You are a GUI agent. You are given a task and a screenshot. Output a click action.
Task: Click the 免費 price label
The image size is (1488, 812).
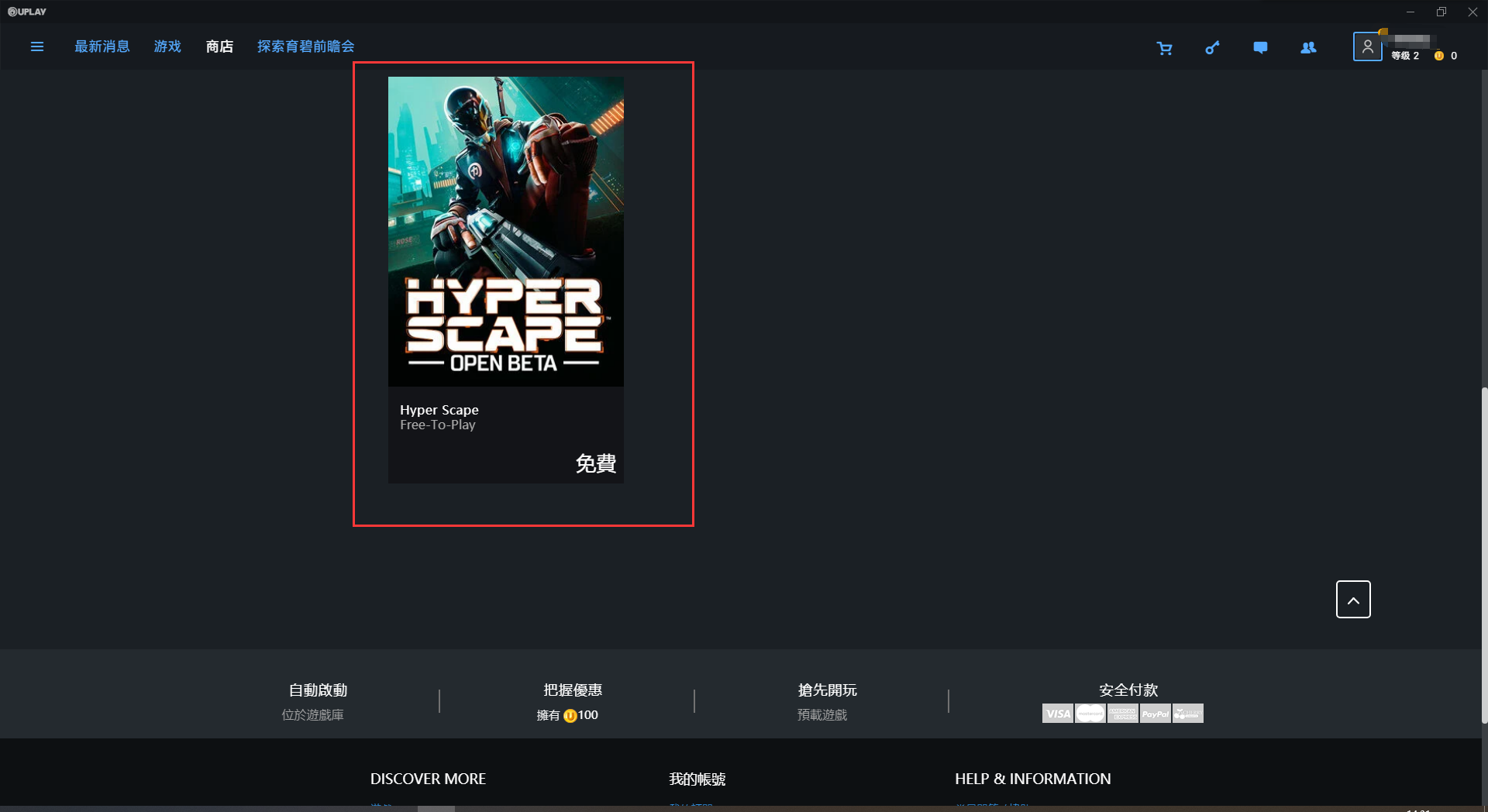[595, 463]
